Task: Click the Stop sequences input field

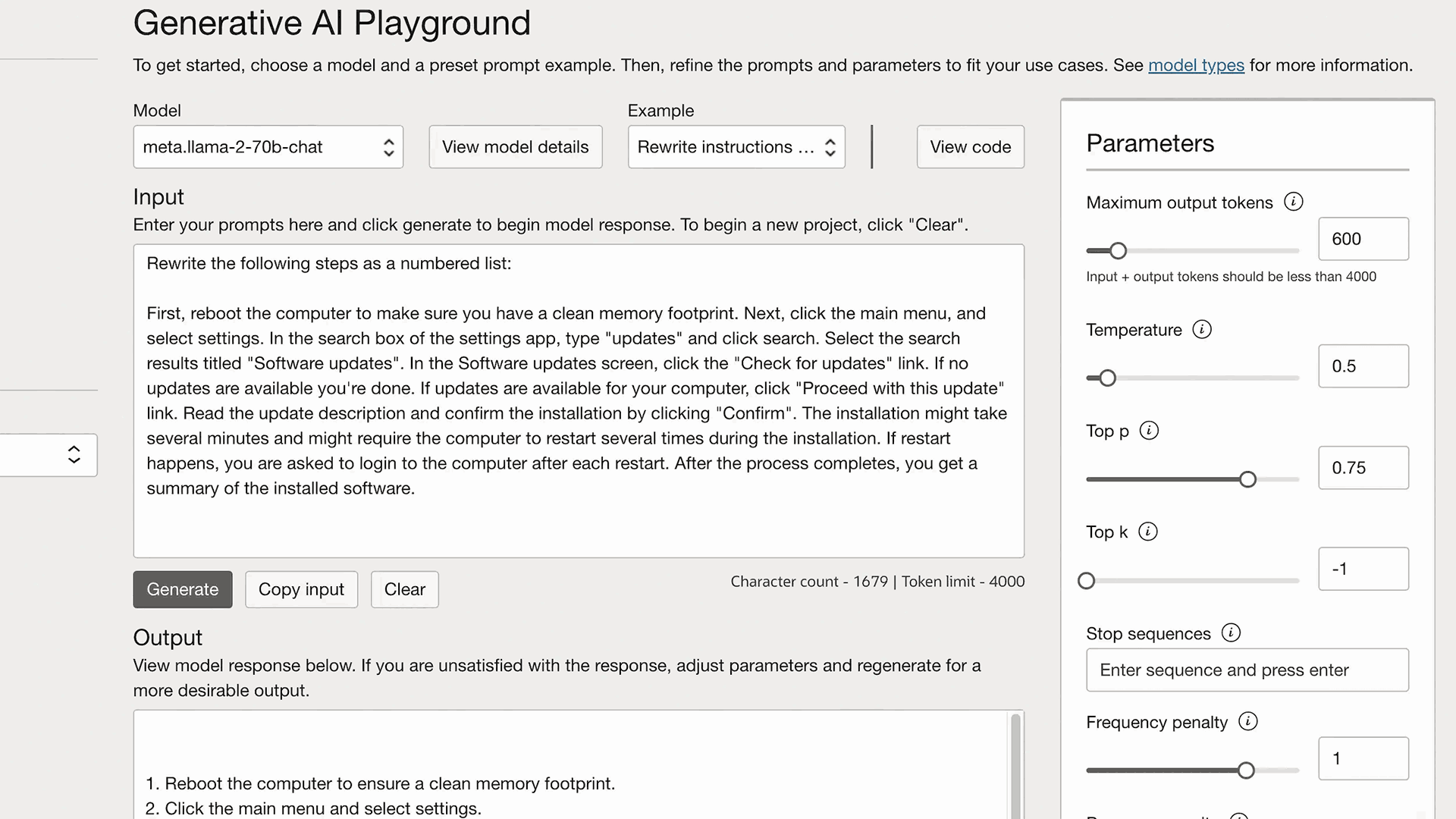Action: click(1247, 670)
